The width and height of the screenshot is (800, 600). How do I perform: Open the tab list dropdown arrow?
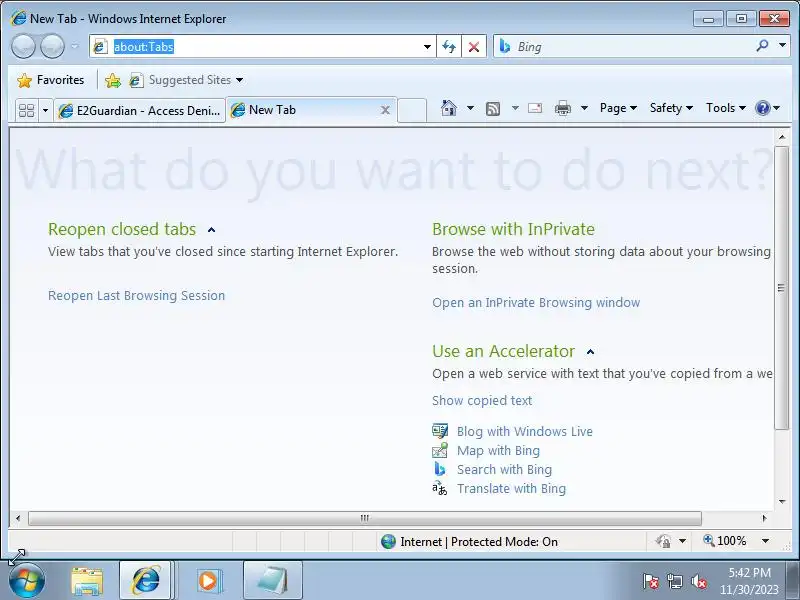coord(45,110)
